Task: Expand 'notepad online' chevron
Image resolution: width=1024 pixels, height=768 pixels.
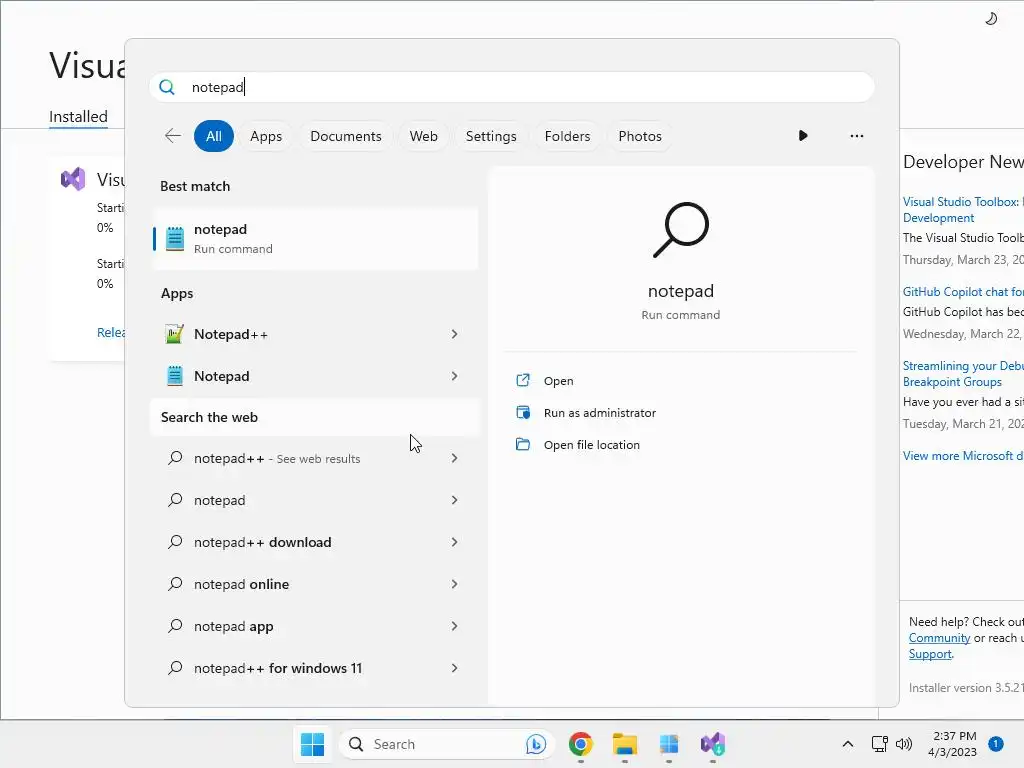Action: 455,584
